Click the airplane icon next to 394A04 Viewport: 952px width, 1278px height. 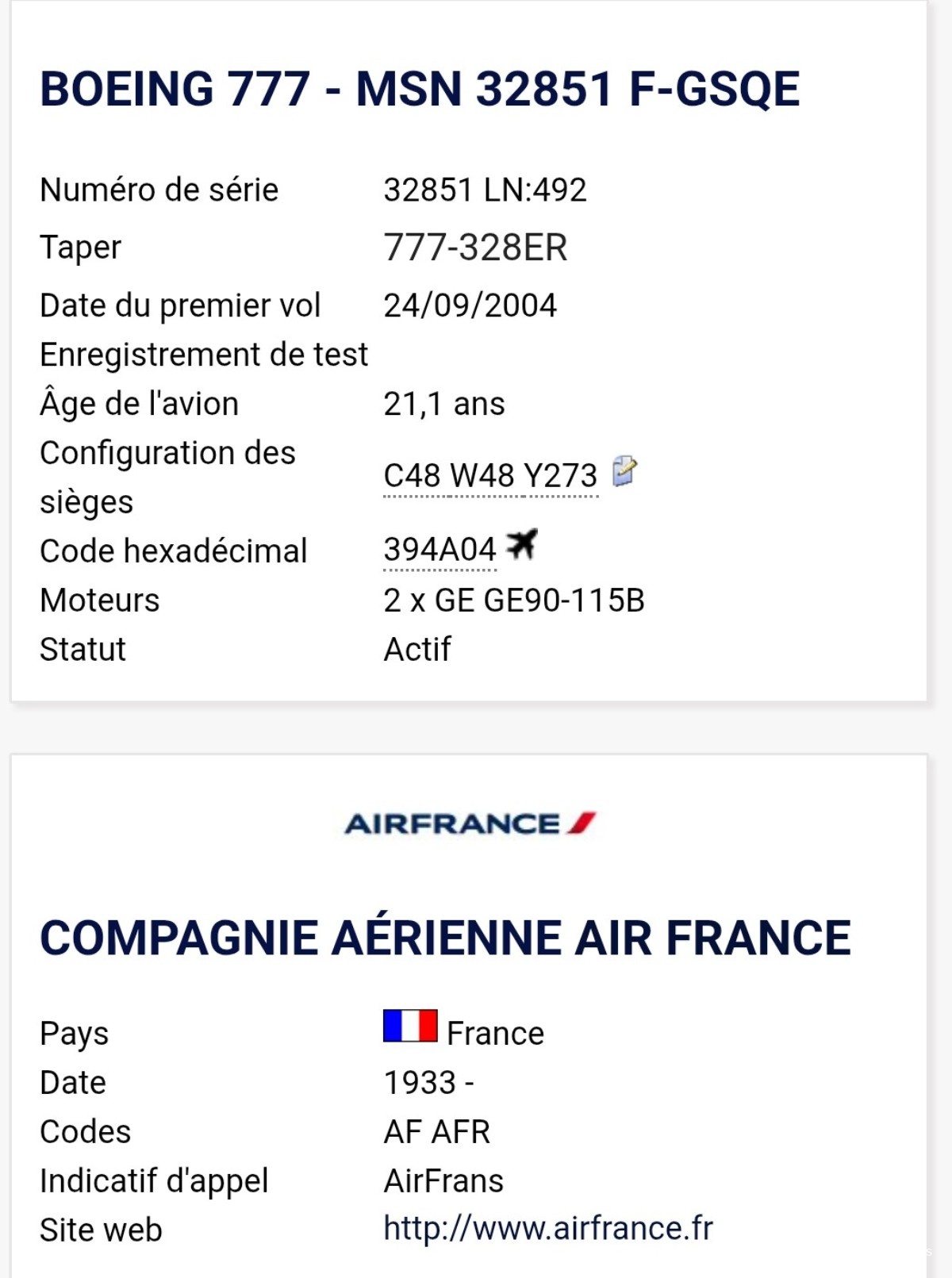coord(522,545)
